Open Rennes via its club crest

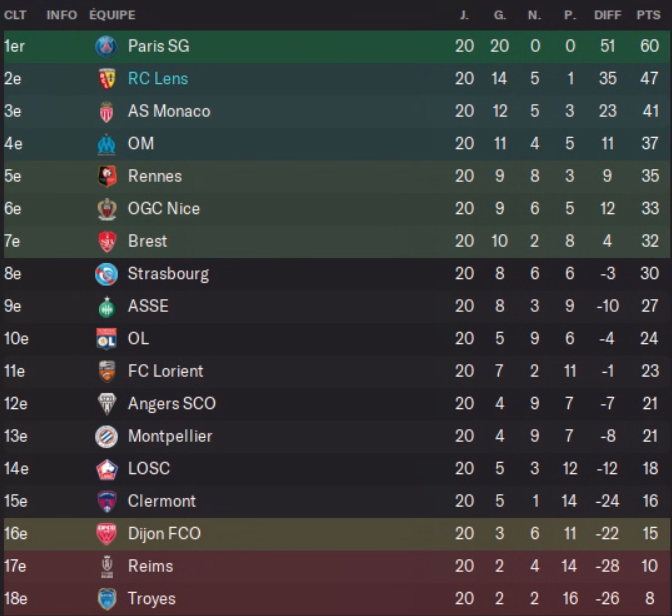click(x=106, y=176)
